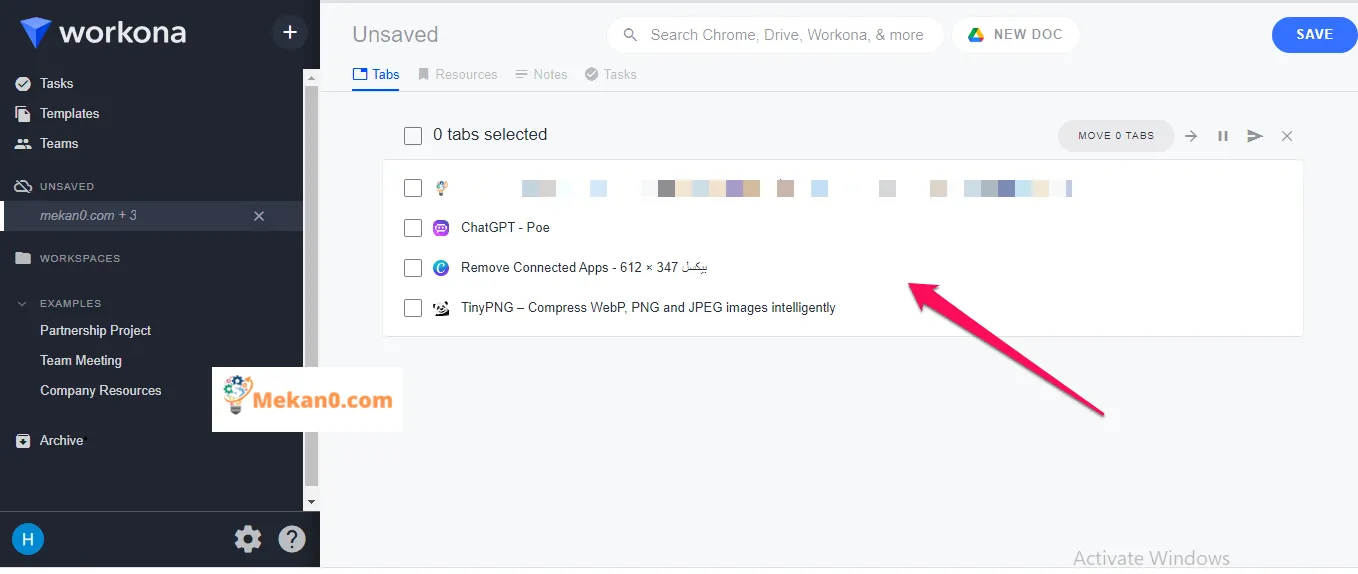Open Teams in the sidebar
Image resolution: width=1358 pixels, height=574 pixels.
tap(59, 143)
